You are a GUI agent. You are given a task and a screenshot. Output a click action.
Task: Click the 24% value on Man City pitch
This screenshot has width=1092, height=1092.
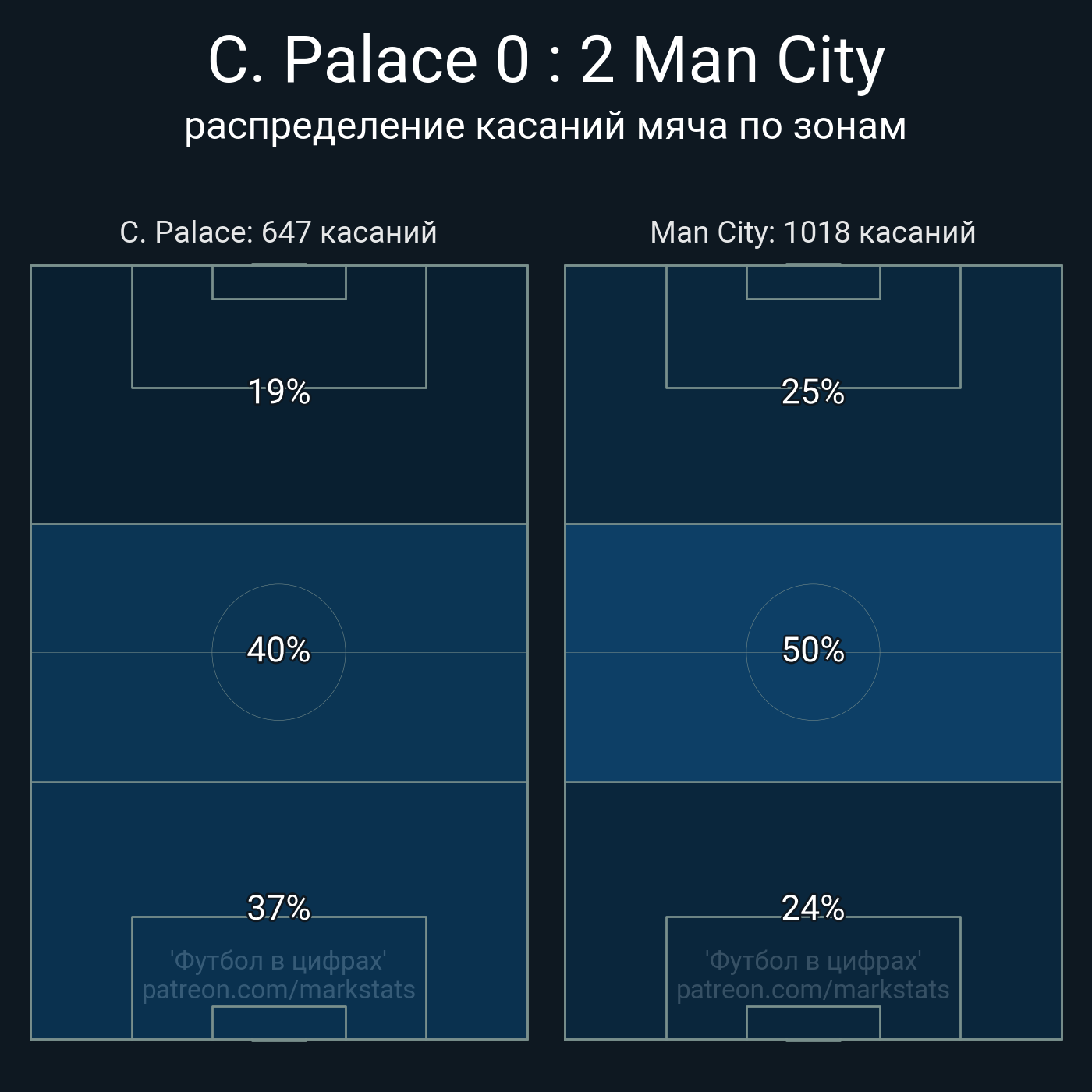click(813, 908)
